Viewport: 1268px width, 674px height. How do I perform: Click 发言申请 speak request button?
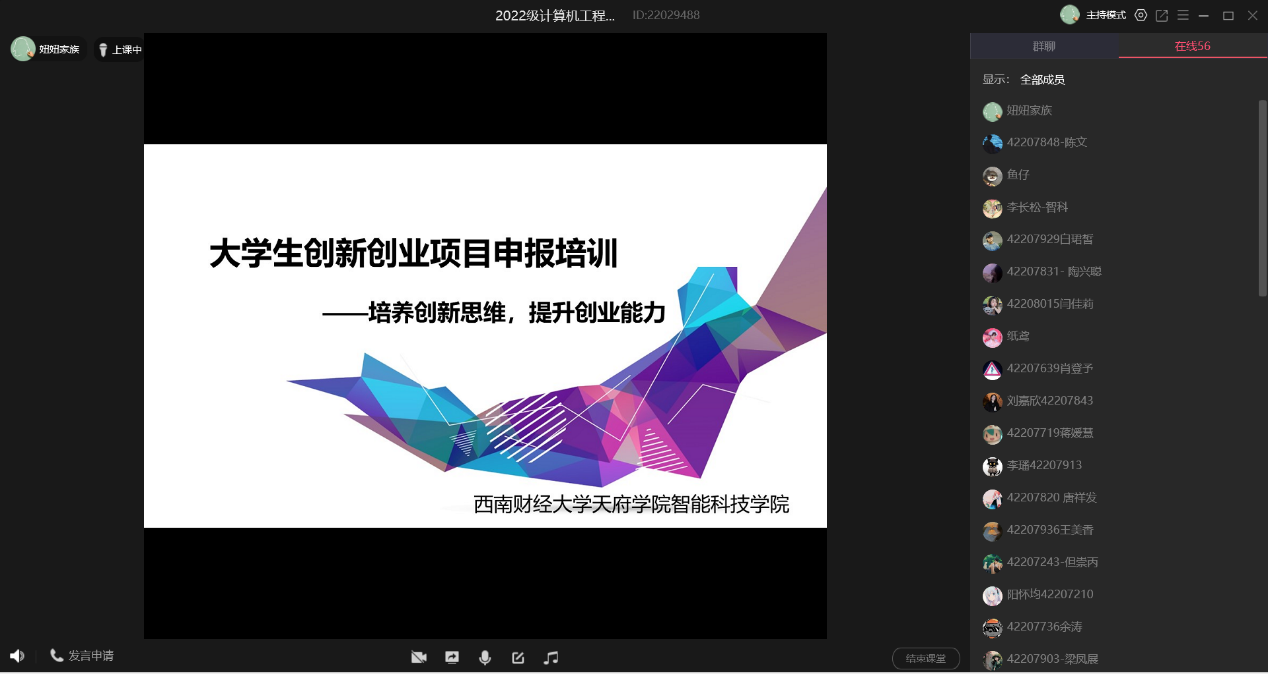[82, 656]
